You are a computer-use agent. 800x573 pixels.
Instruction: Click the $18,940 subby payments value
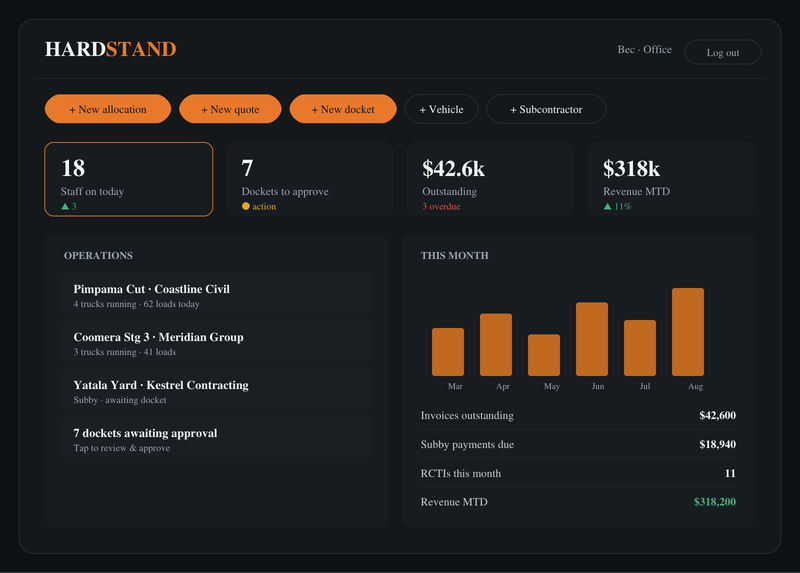pos(717,444)
